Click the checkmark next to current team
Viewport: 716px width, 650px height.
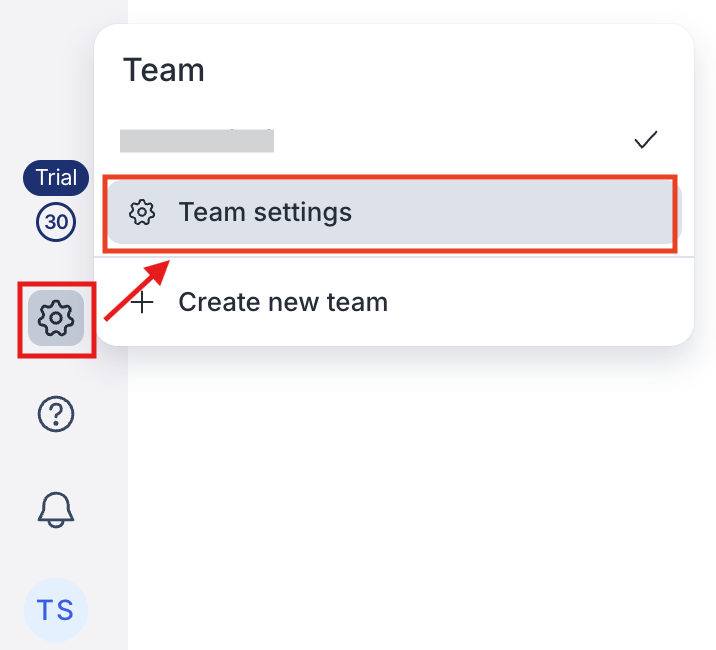point(646,140)
